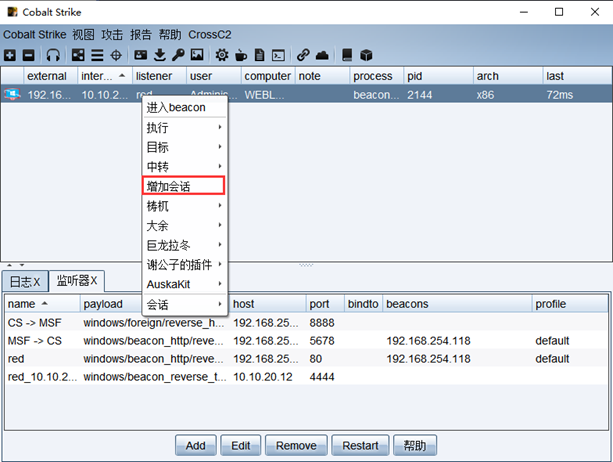The width and height of the screenshot is (613, 462).
Task: Click the 帮助 button below listeners
Action: tap(415, 446)
